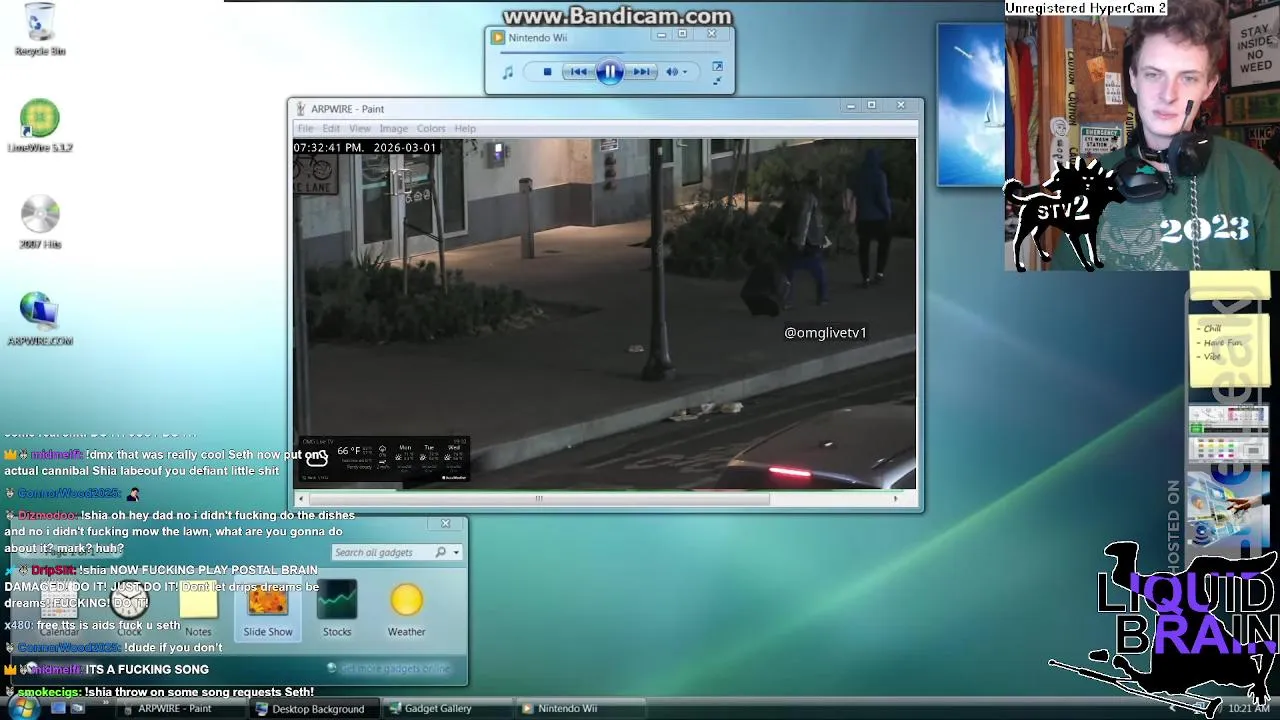The height and width of the screenshot is (720, 1280).
Task: Open the volume dropdown arrow in media player
Action: pos(685,72)
